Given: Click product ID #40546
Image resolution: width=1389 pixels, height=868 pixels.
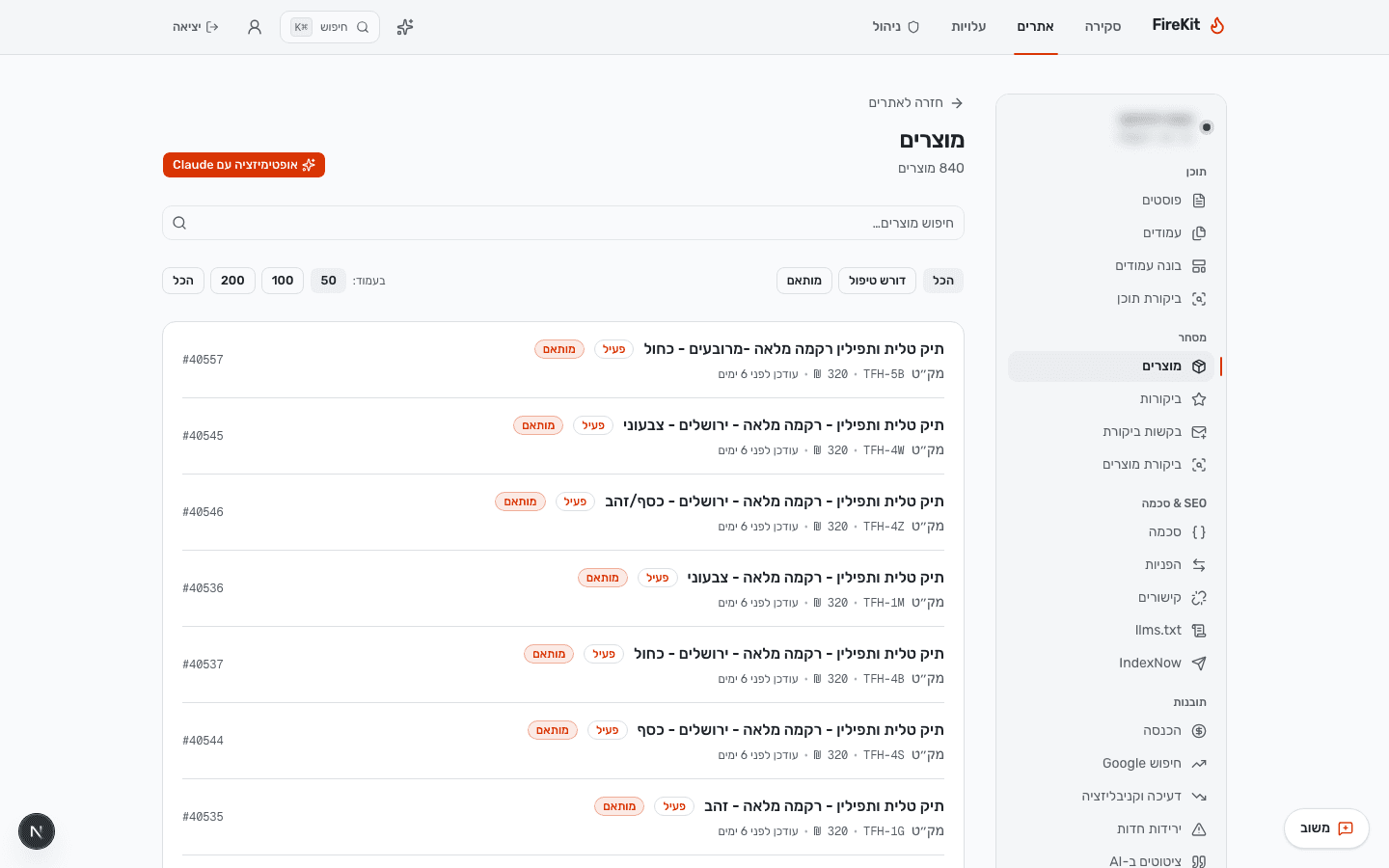Looking at the screenshot, I should click(x=203, y=512).
